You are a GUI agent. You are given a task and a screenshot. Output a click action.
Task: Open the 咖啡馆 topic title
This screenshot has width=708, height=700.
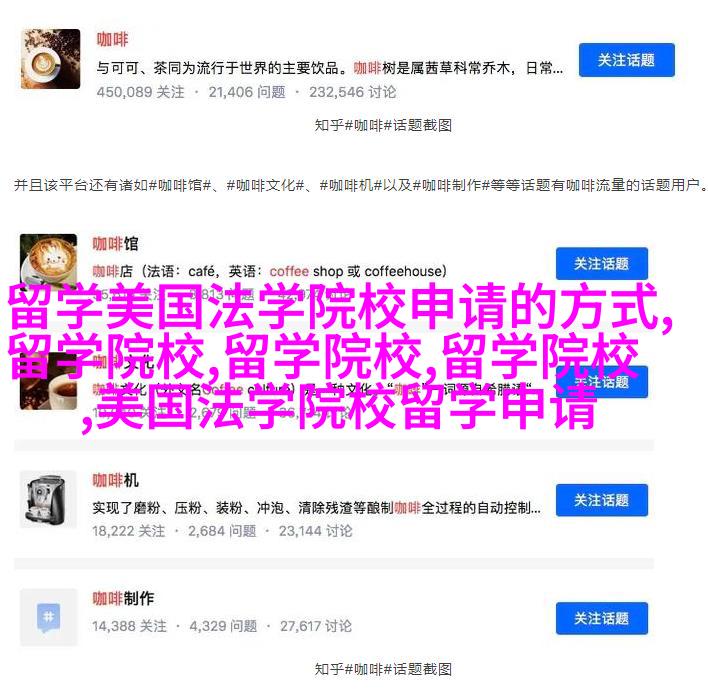click(116, 244)
